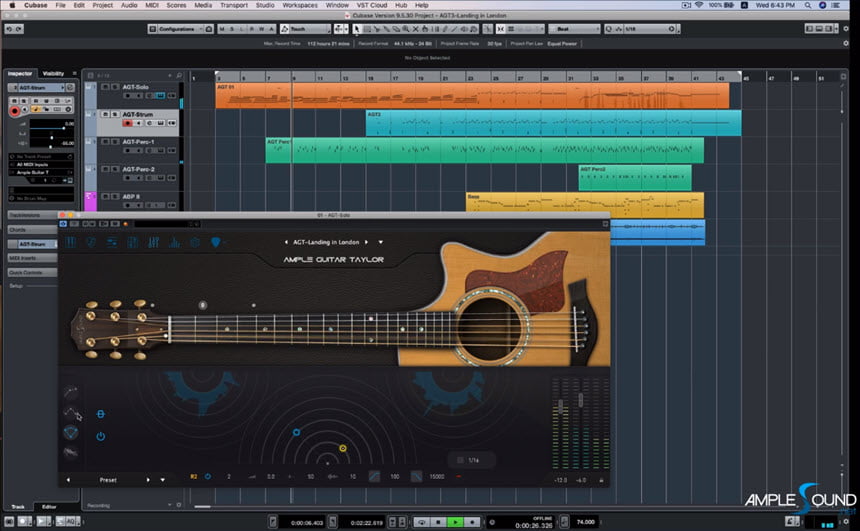The width and height of the screenshot is (860, 531).
Task: Record-enable the AGT-Strum track in track list
Action: click(x=128, y=123)
